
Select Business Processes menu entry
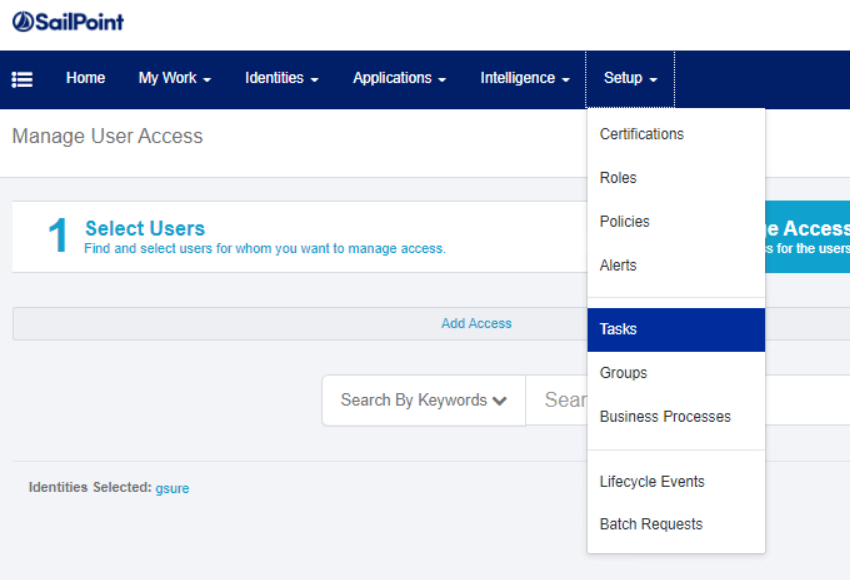click(x=676, y=417)
